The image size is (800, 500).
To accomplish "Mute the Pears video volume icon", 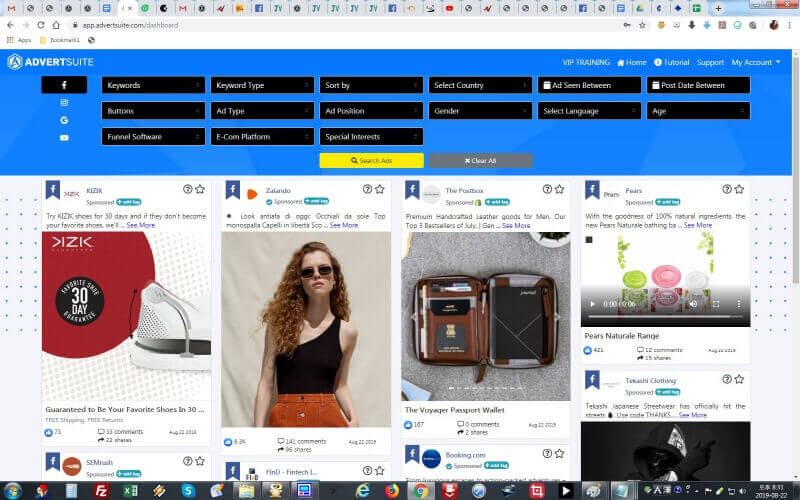I will (x=693, y=304).
